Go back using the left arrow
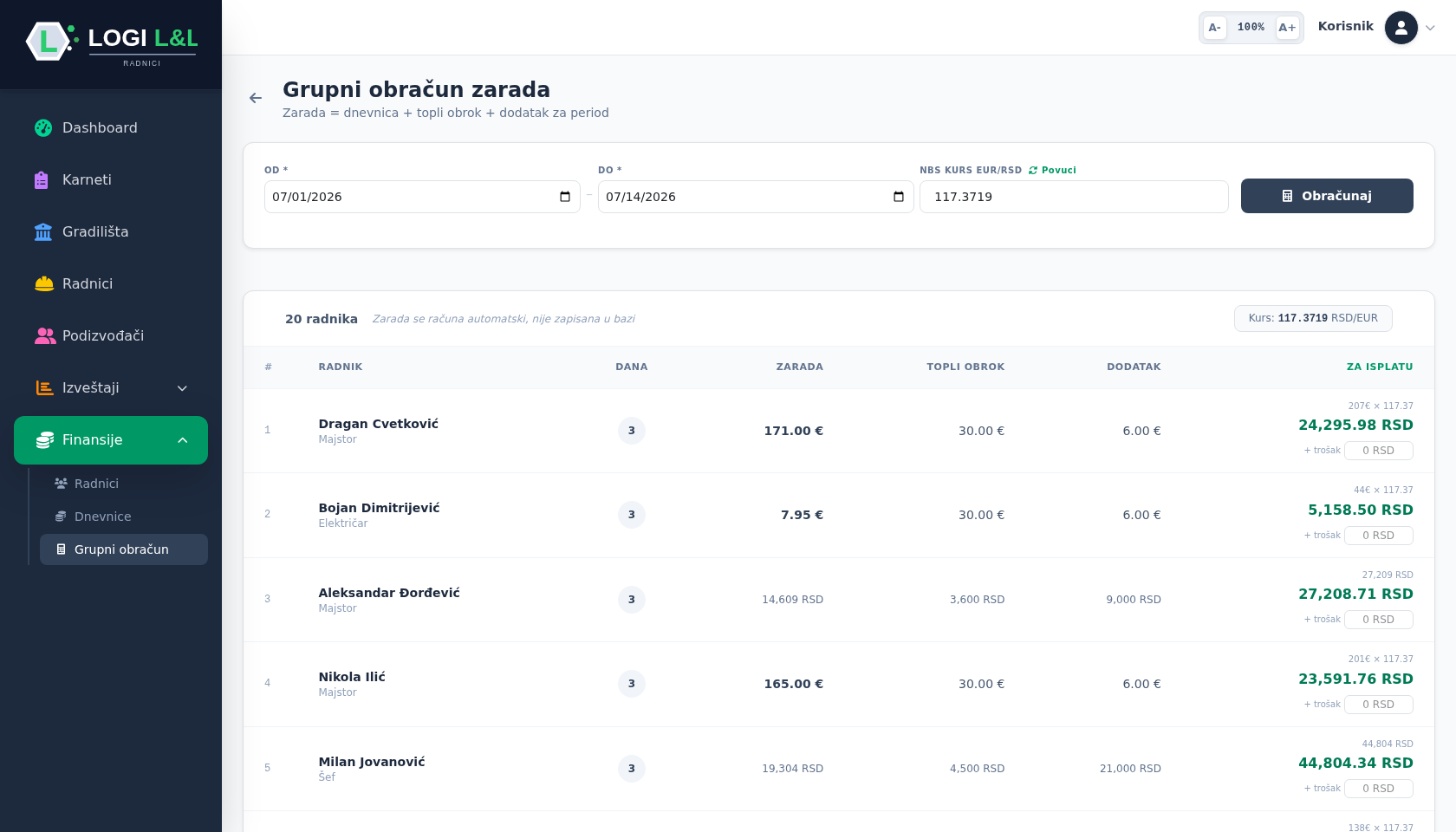Viewport: 1456px width, 832px height. (x=256, y=98)
